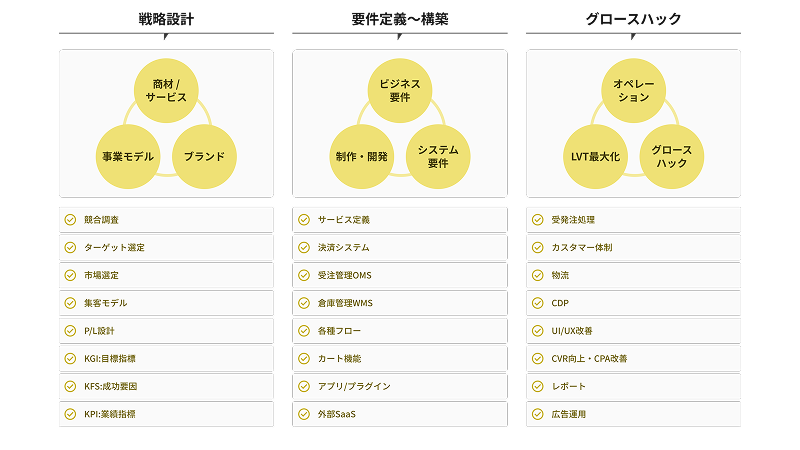The height and width of the screenshot is (450, 800).
Task: Toggle the ターゲット選定 checkmark
Action: [x=70, y=247]
